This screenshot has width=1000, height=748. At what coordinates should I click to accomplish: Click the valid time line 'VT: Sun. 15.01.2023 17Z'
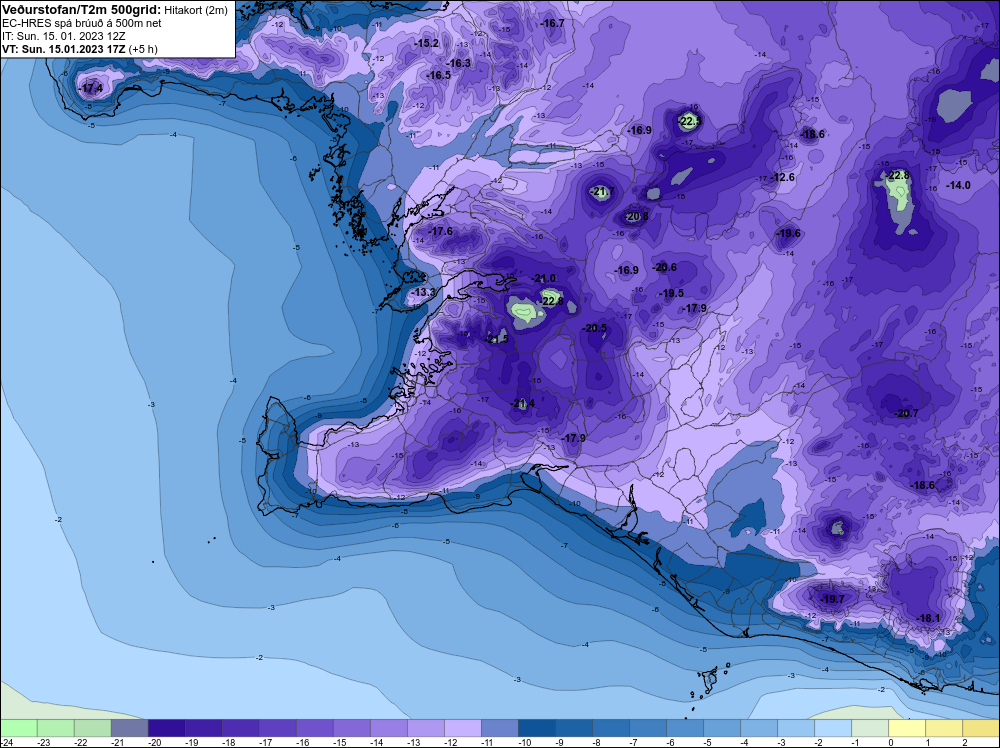pos(64,49)
